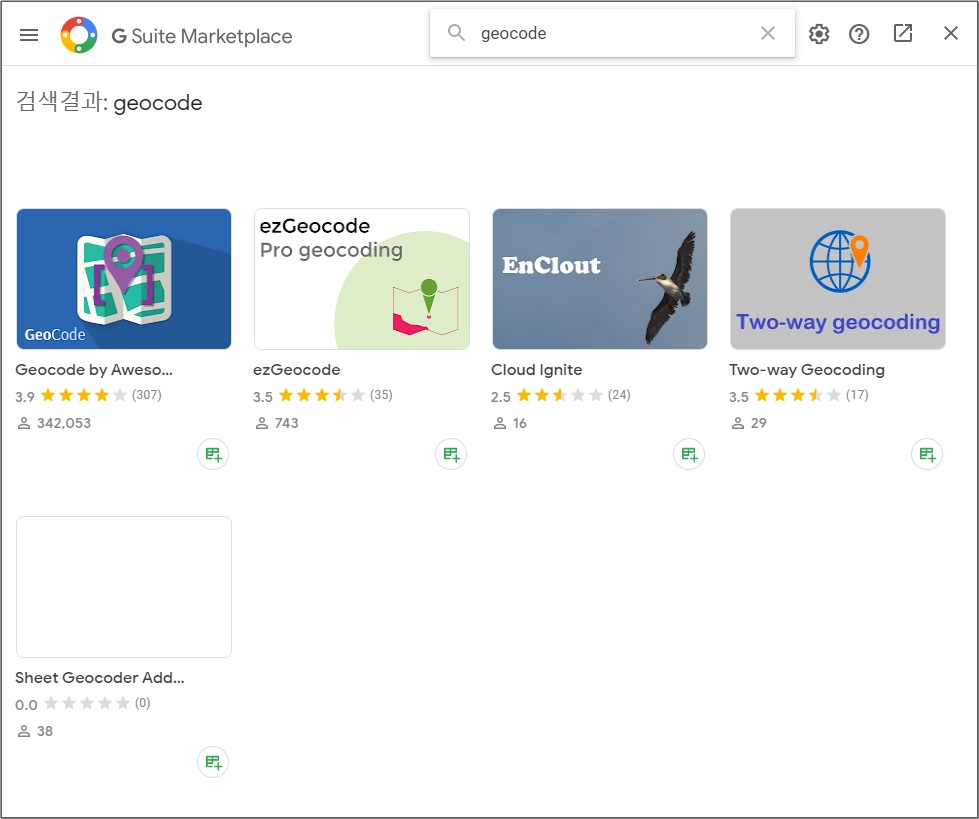Select the 'Sheet Geocoder Add...' title
This screenshot has width=979, height=819.
click(100, 677)
